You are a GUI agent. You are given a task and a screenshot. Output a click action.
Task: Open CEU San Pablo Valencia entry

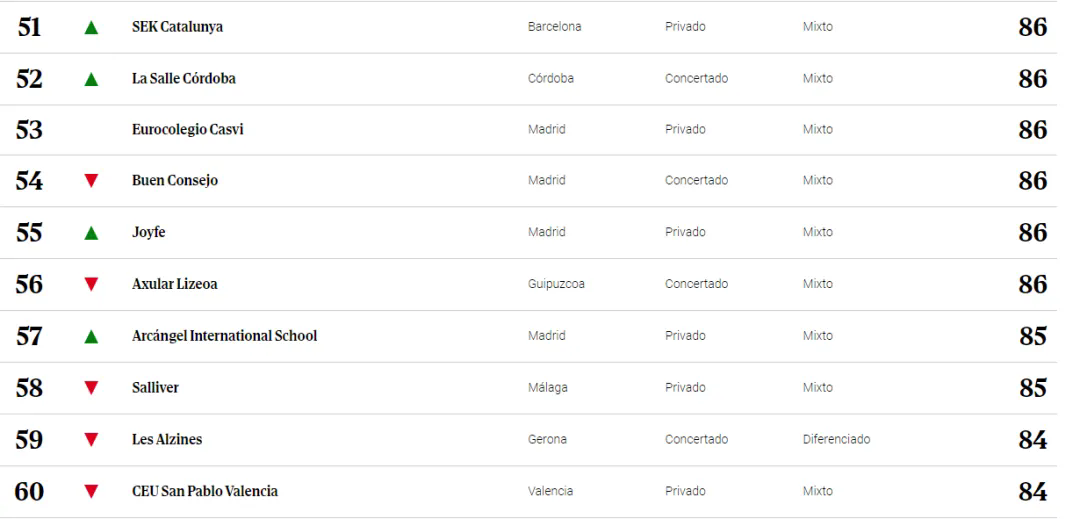pos(205,491)
